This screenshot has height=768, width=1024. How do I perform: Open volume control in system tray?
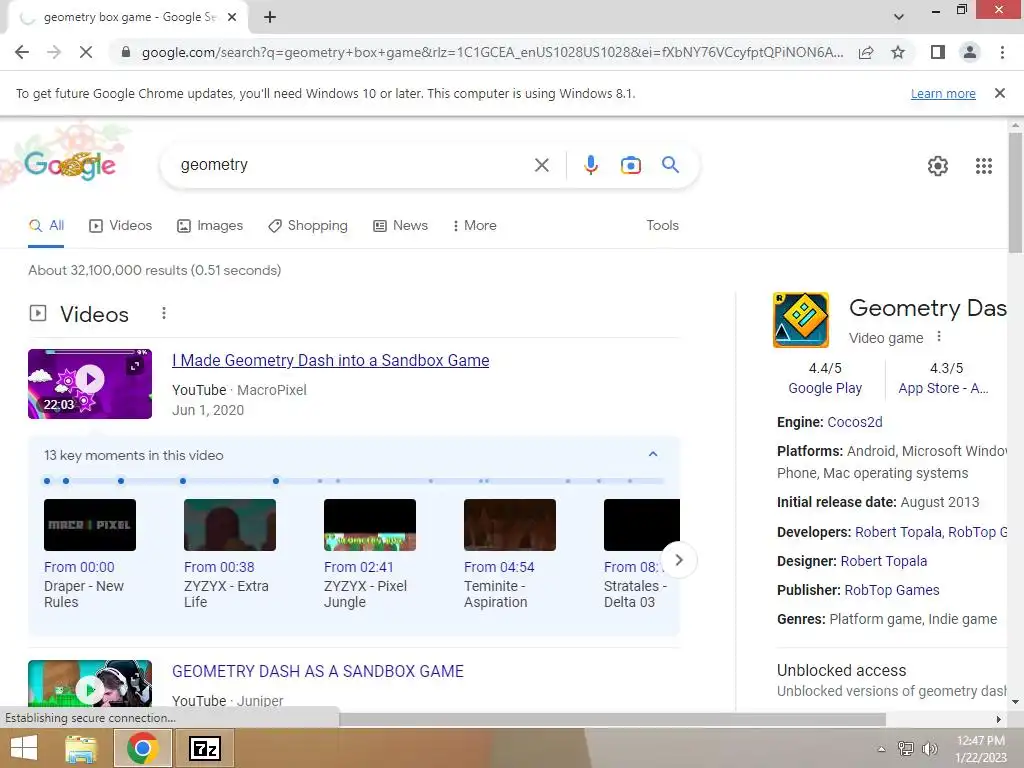coord(929,749)
